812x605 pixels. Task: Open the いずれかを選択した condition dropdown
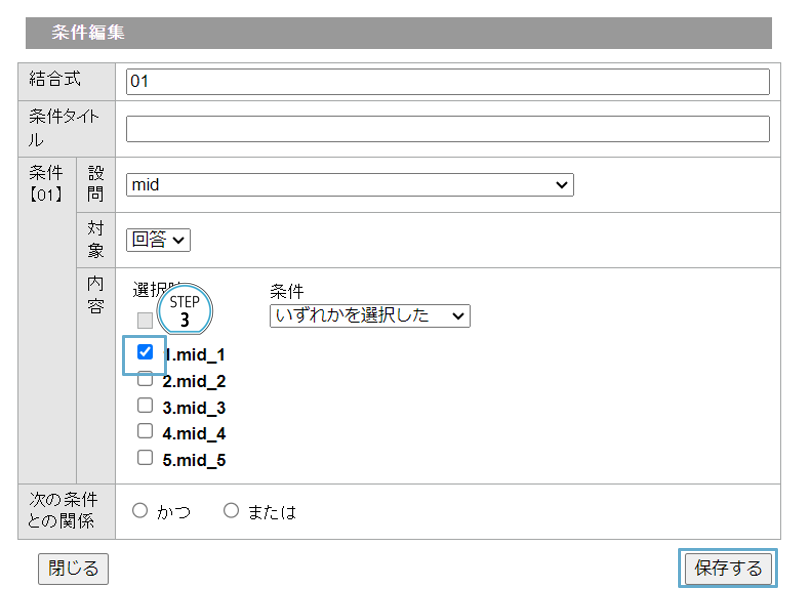point(369,316)
